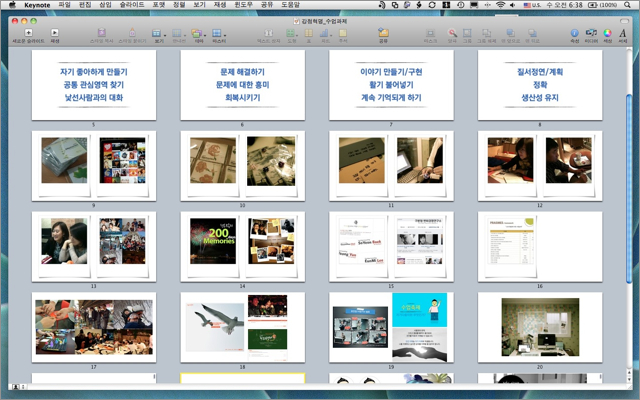Open the 재생 menu in menu bar
The width and height of the screenshot is (640, 400).
220,5
